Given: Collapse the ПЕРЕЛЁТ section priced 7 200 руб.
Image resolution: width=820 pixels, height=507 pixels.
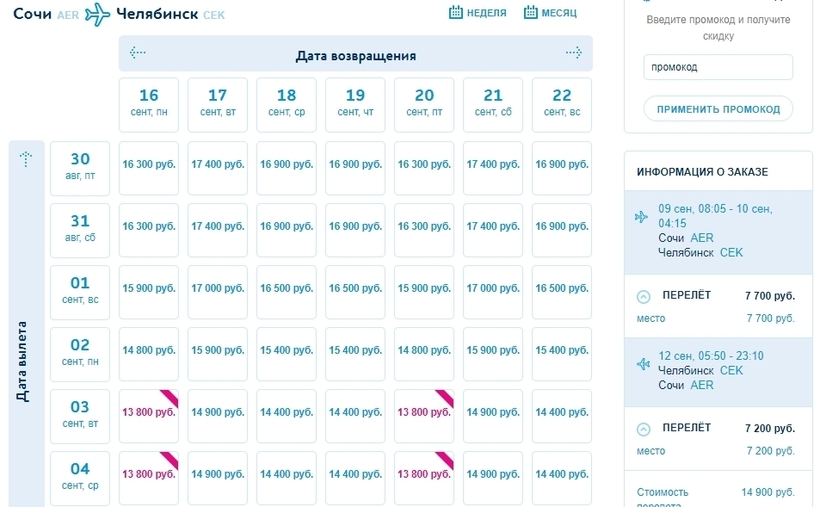Looking at the screenshot, I should pos(643,429).
